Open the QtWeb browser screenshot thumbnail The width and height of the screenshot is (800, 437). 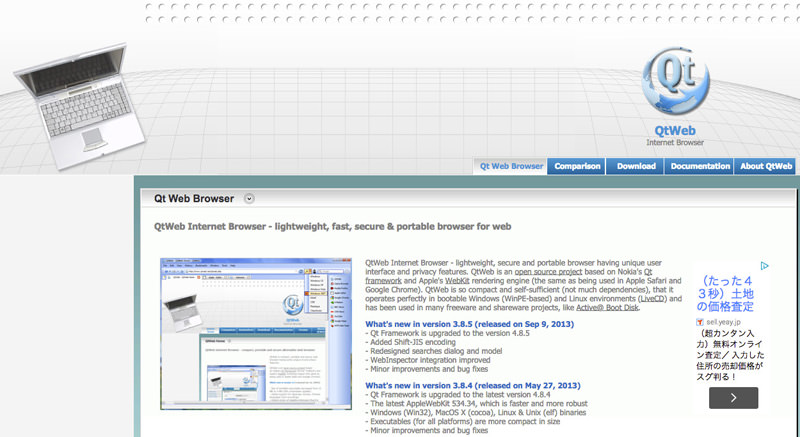[256, 333]
